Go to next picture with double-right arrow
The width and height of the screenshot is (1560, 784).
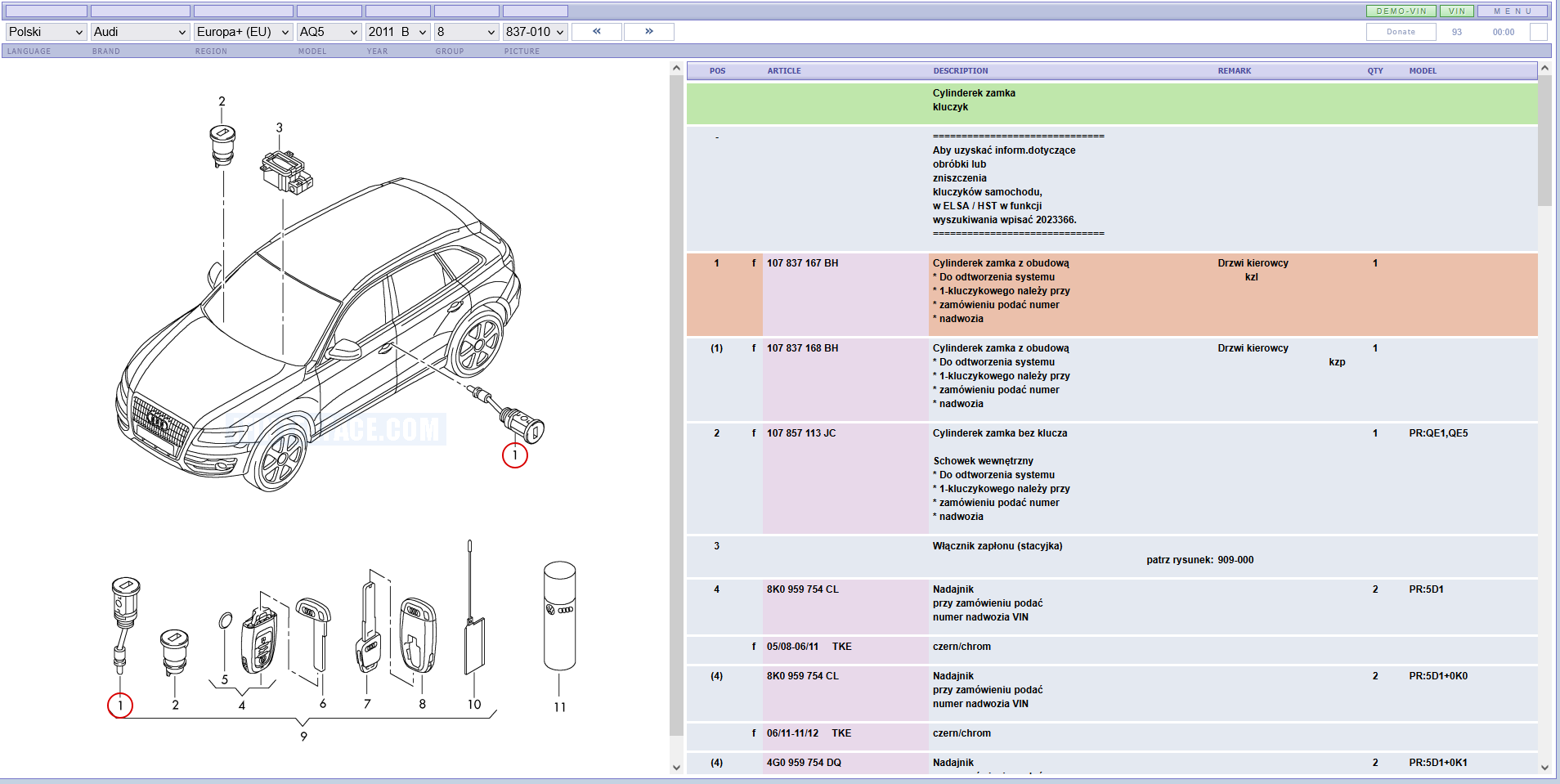pyautogui.click(x=649, y=32)
